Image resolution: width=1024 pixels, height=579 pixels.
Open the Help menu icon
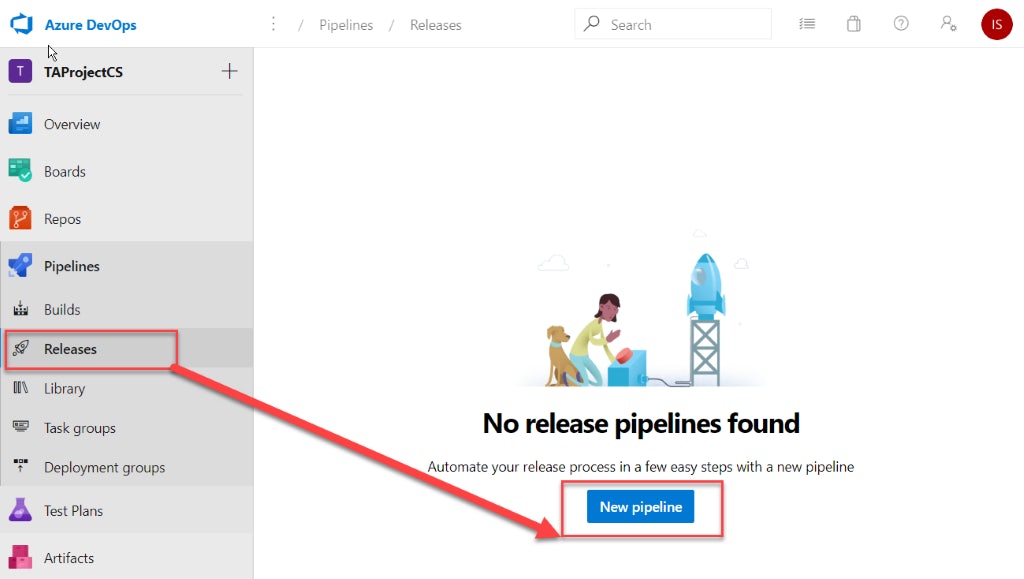coord(901,23)
